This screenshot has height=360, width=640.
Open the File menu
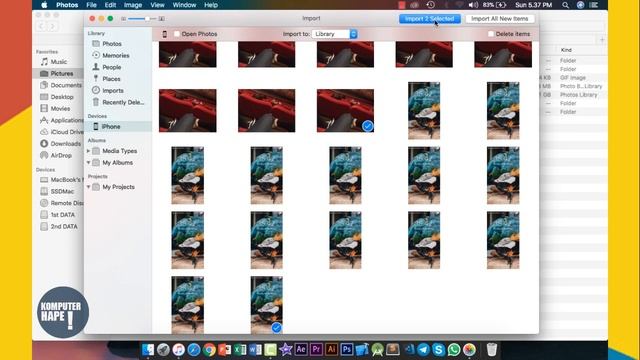point(91,5)
